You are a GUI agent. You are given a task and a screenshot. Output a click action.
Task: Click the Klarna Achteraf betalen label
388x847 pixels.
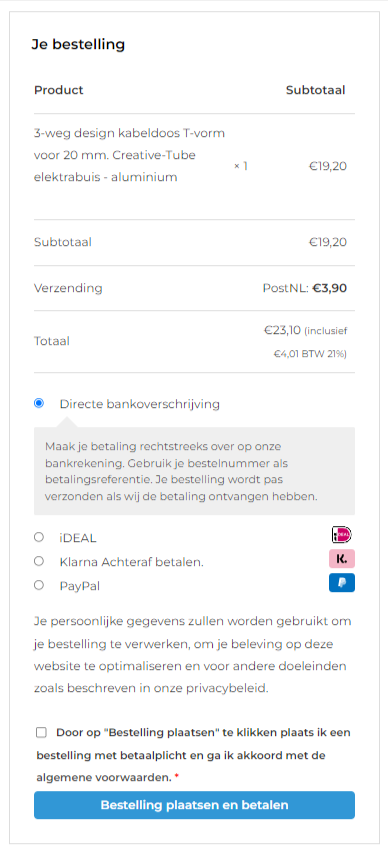coord(131,562)
